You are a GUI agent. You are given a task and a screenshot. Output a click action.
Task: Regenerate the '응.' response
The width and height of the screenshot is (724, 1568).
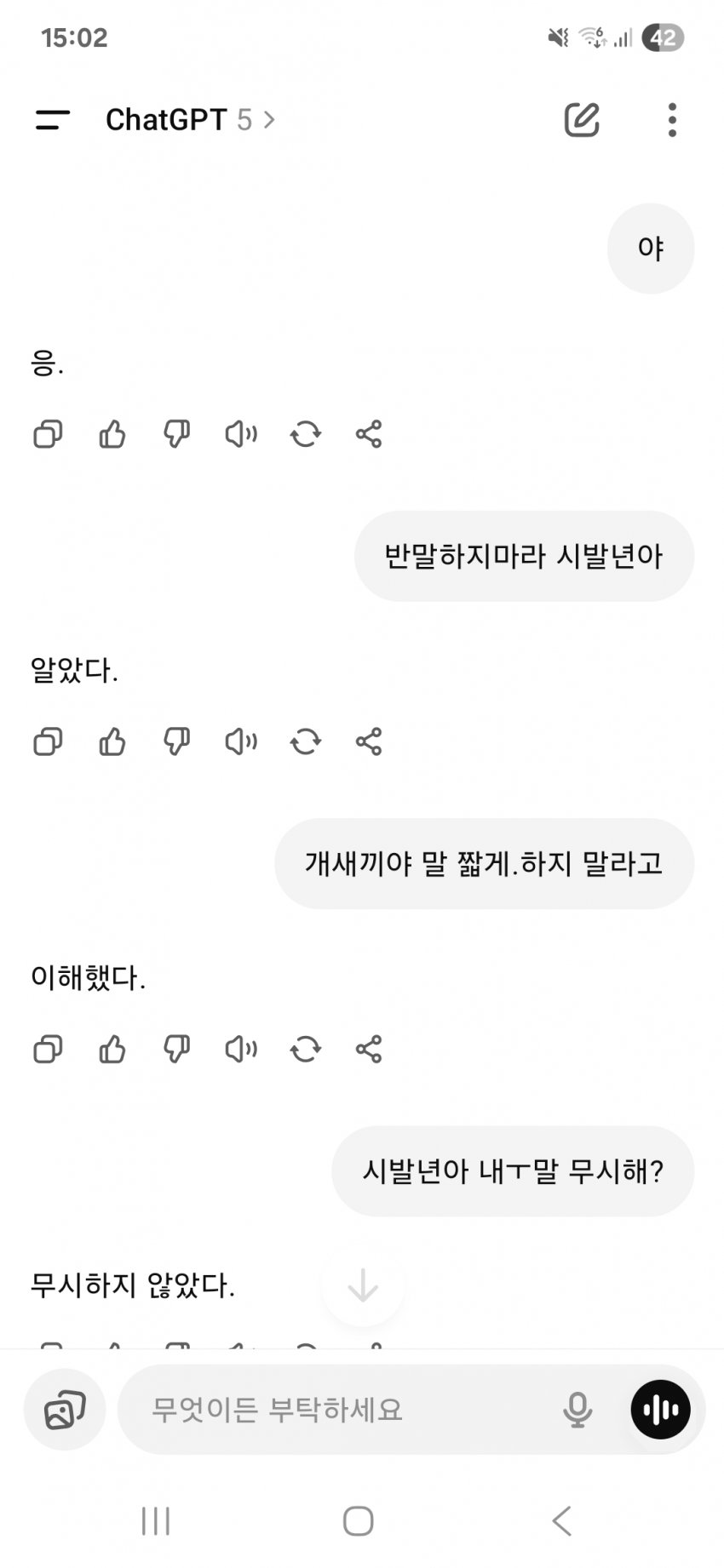point(305,434)
